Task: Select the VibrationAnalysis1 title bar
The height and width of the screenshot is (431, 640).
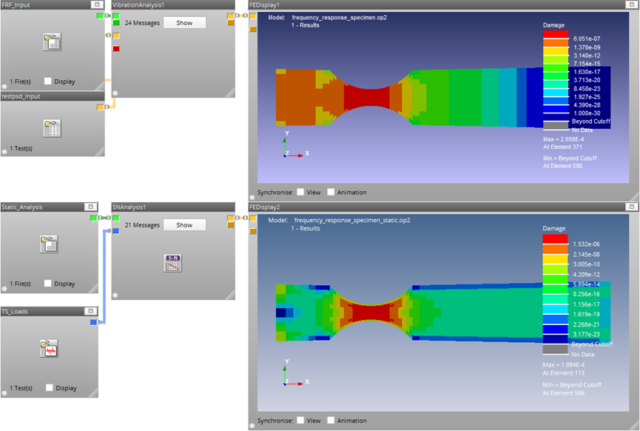Action: click(173, 5)
